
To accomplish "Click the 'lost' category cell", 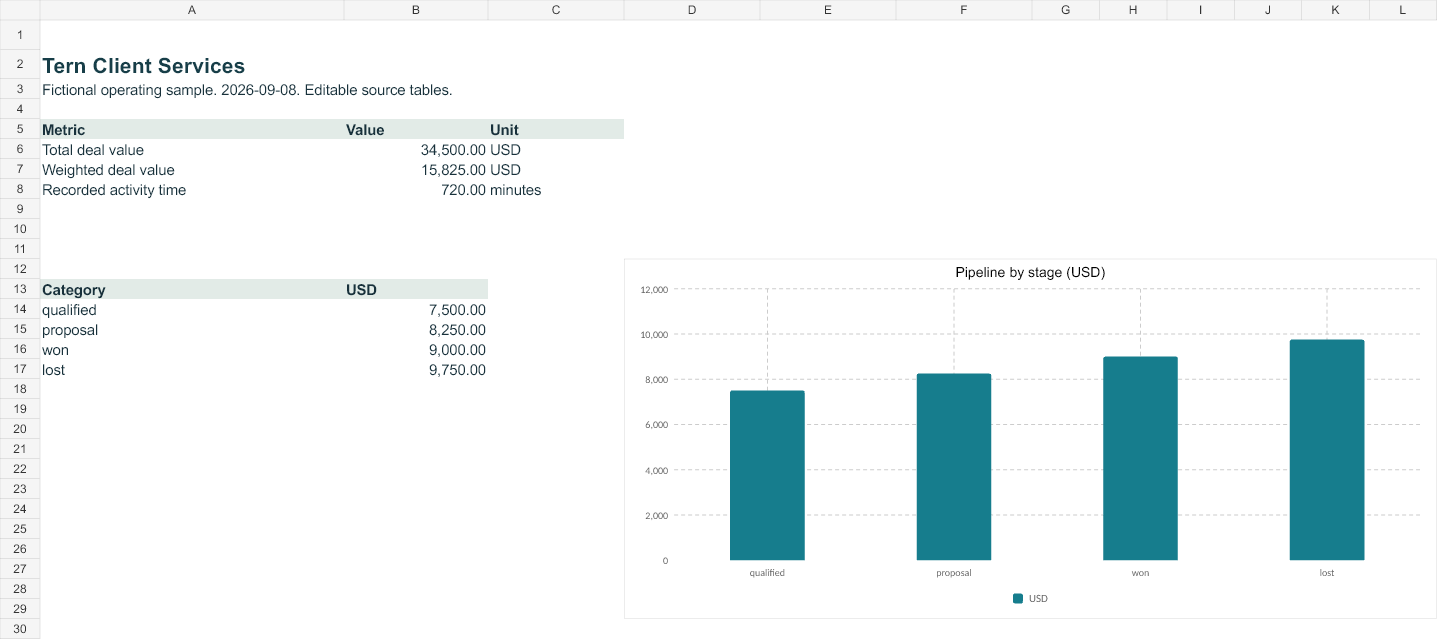I will click(x=192, y=370).
